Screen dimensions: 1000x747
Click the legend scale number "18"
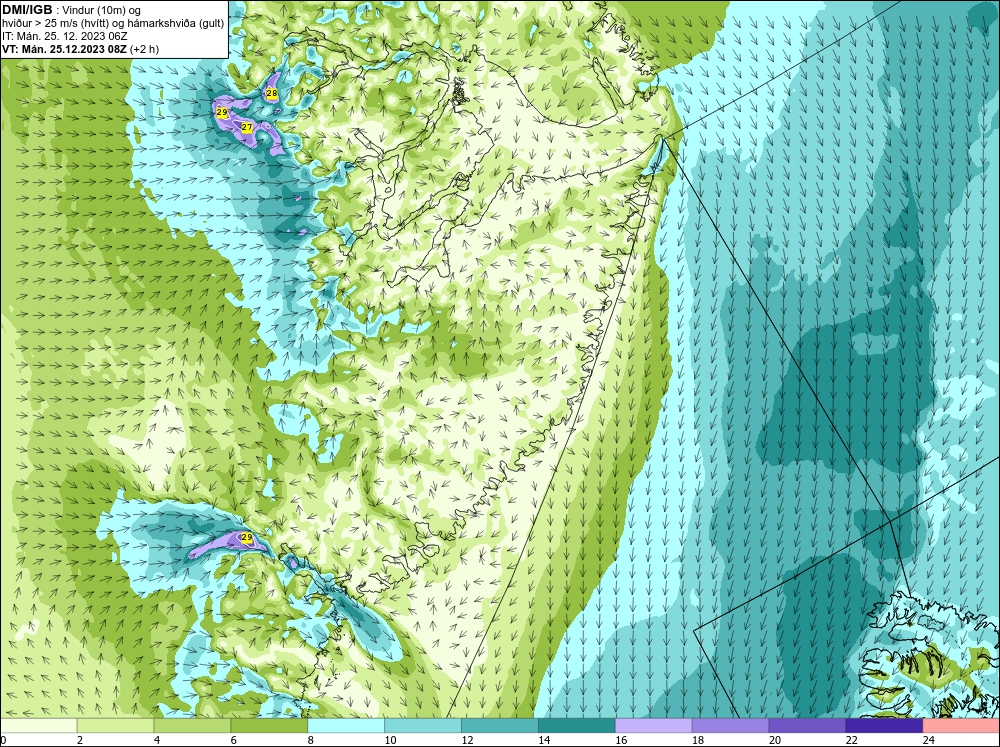click(698, 740)
